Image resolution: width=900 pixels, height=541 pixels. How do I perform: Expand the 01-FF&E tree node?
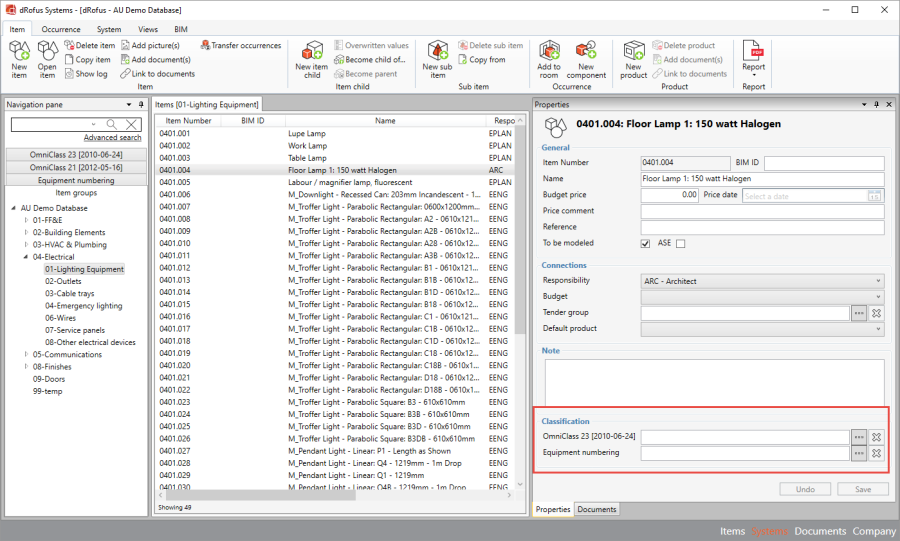pos(27,220)
